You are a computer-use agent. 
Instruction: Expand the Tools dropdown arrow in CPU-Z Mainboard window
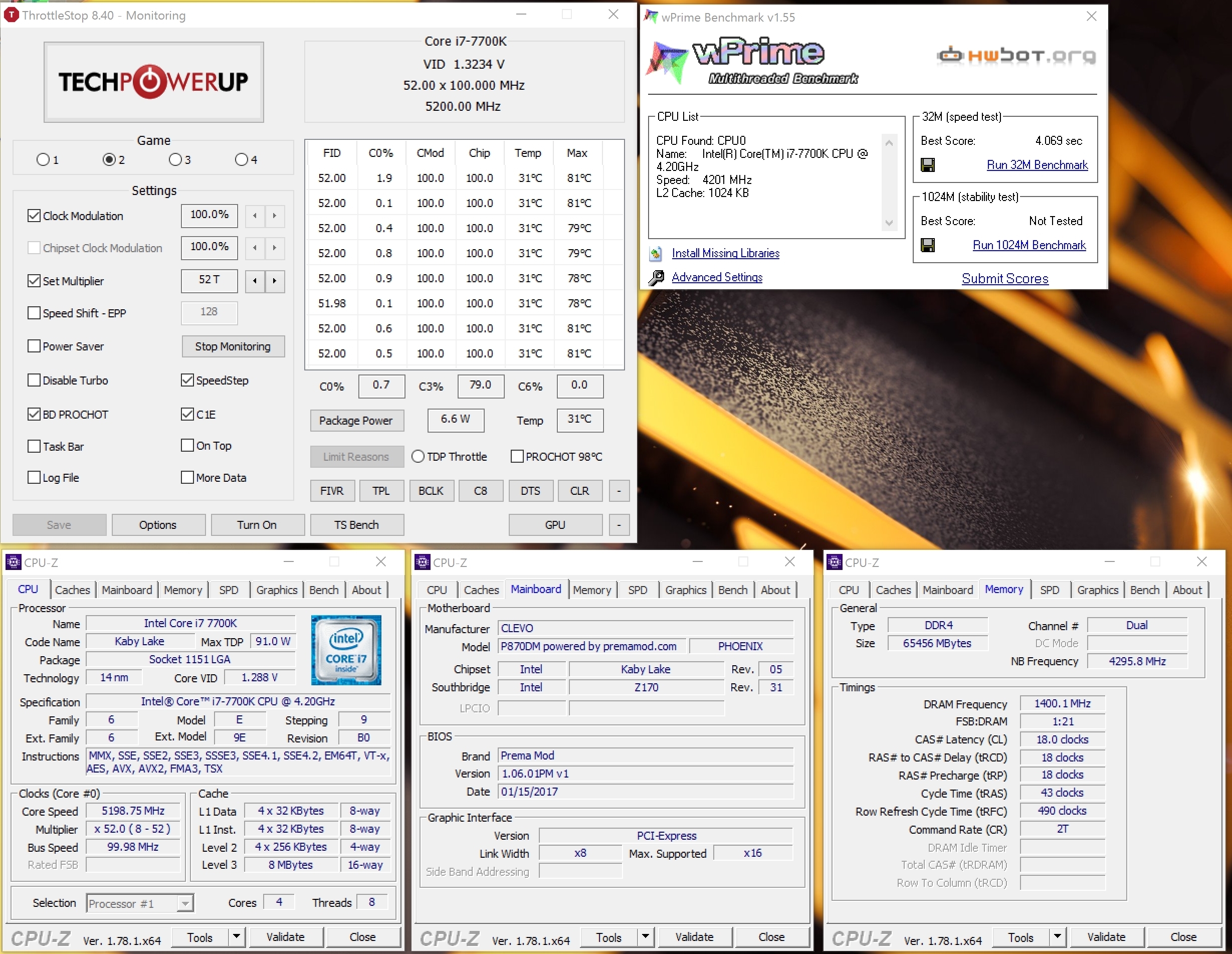pyautogui.click(x=646, y=936)
